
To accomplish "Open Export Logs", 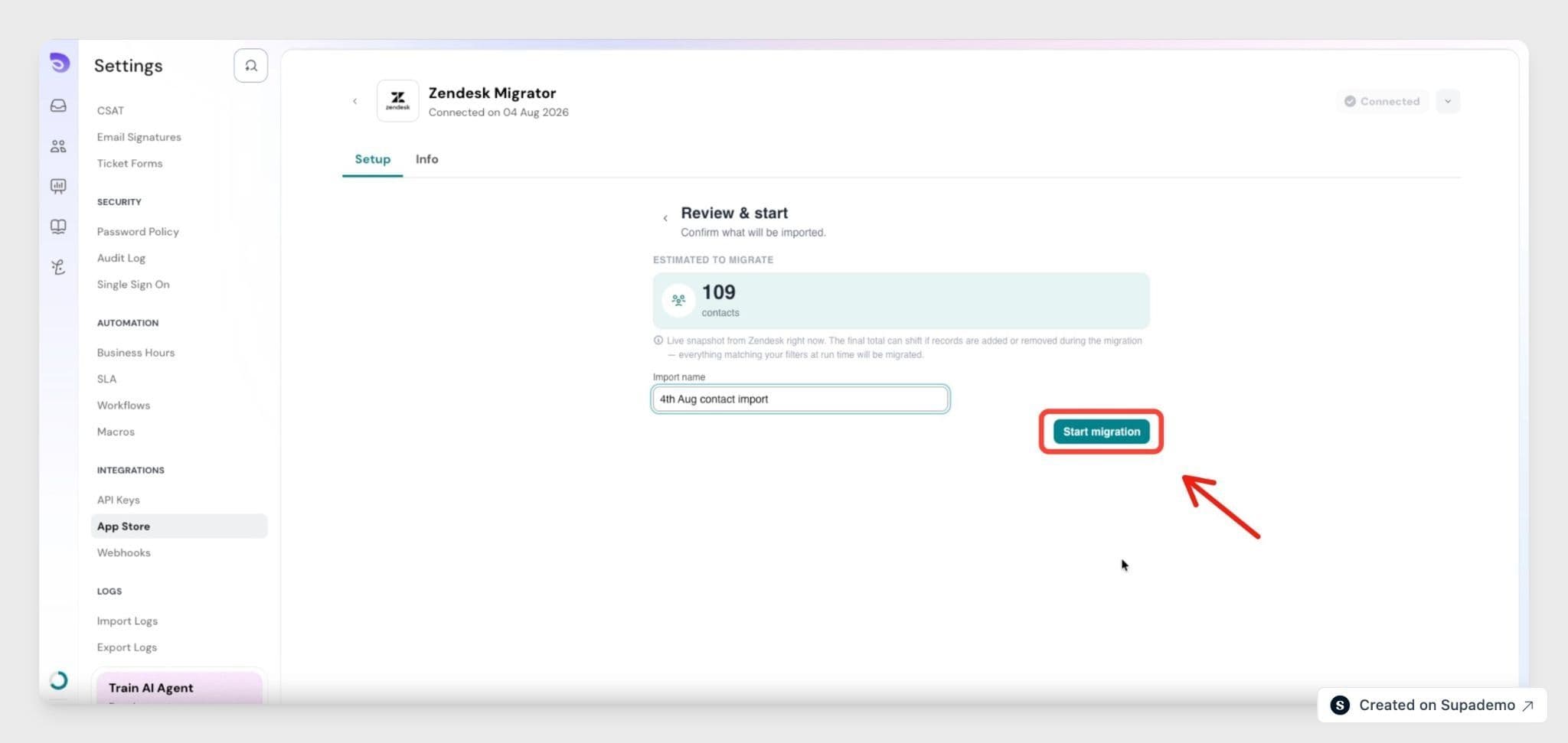I will click(126, 647).
